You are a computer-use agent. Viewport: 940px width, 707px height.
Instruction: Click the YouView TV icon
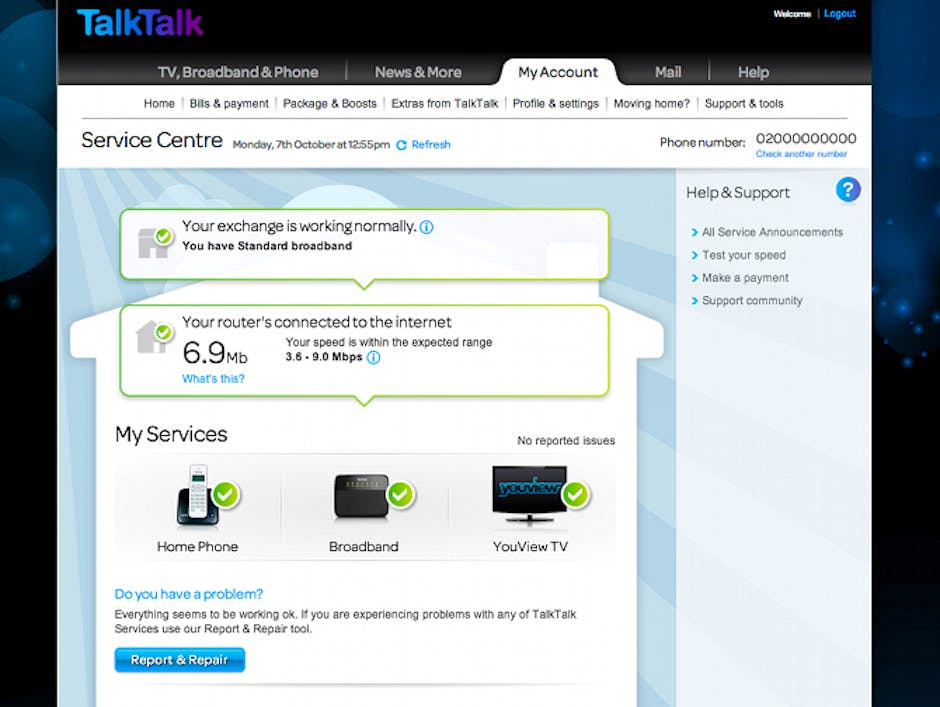(x=528, y=495)
